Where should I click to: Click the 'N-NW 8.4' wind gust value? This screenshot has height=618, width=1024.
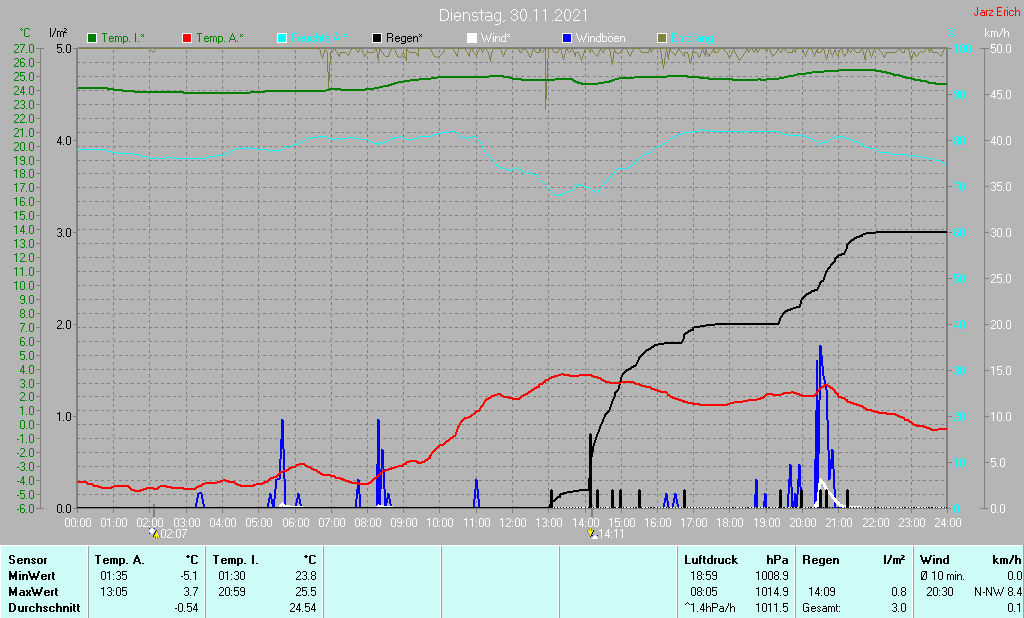tap(998, 592)
